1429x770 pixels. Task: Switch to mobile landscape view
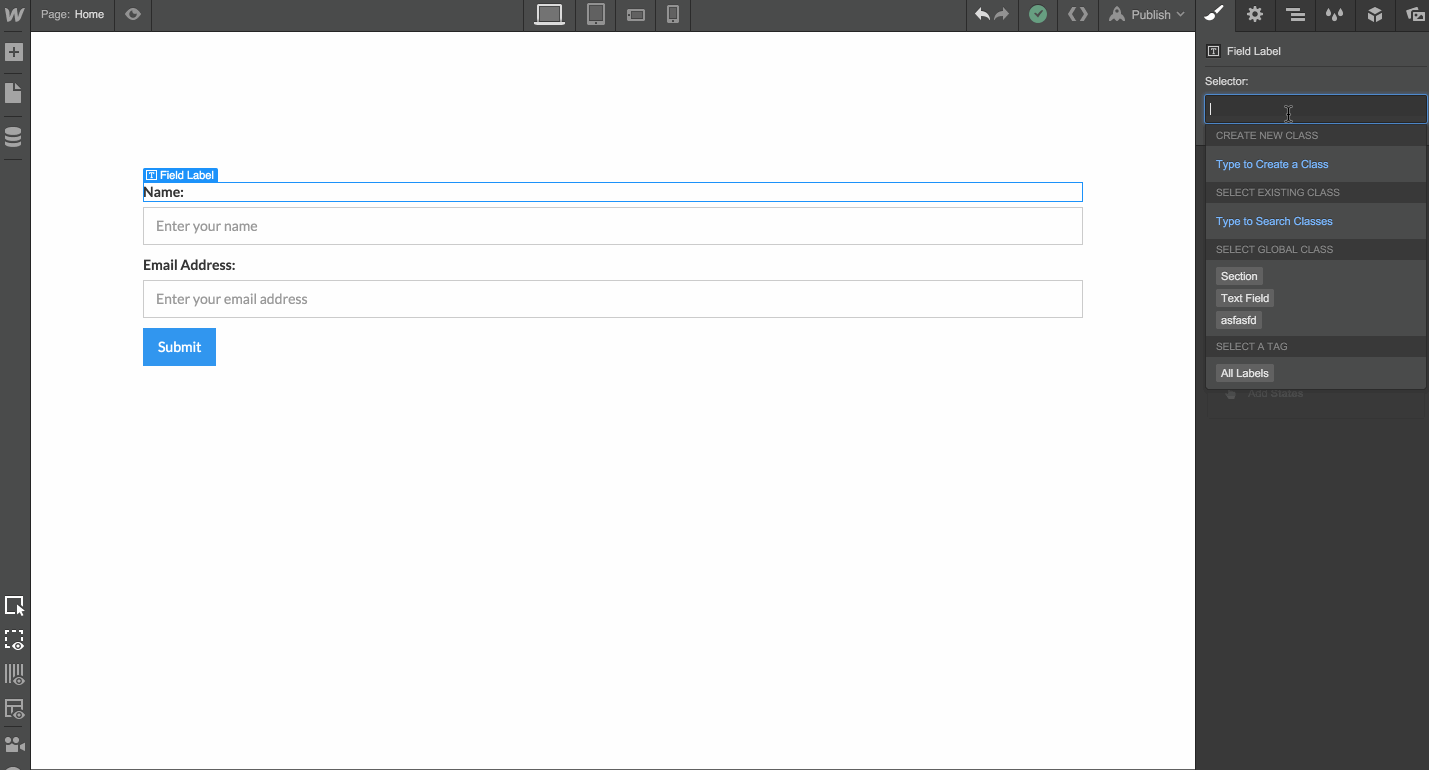tap(636, 15)
